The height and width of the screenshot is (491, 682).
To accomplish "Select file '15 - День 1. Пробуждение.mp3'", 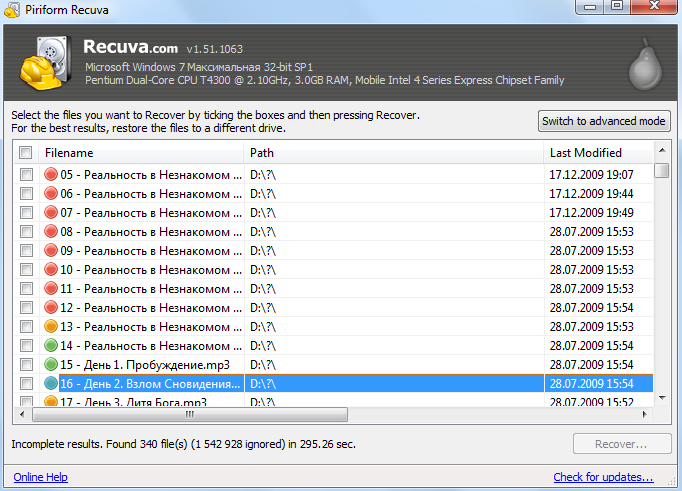I will (145, 364).
